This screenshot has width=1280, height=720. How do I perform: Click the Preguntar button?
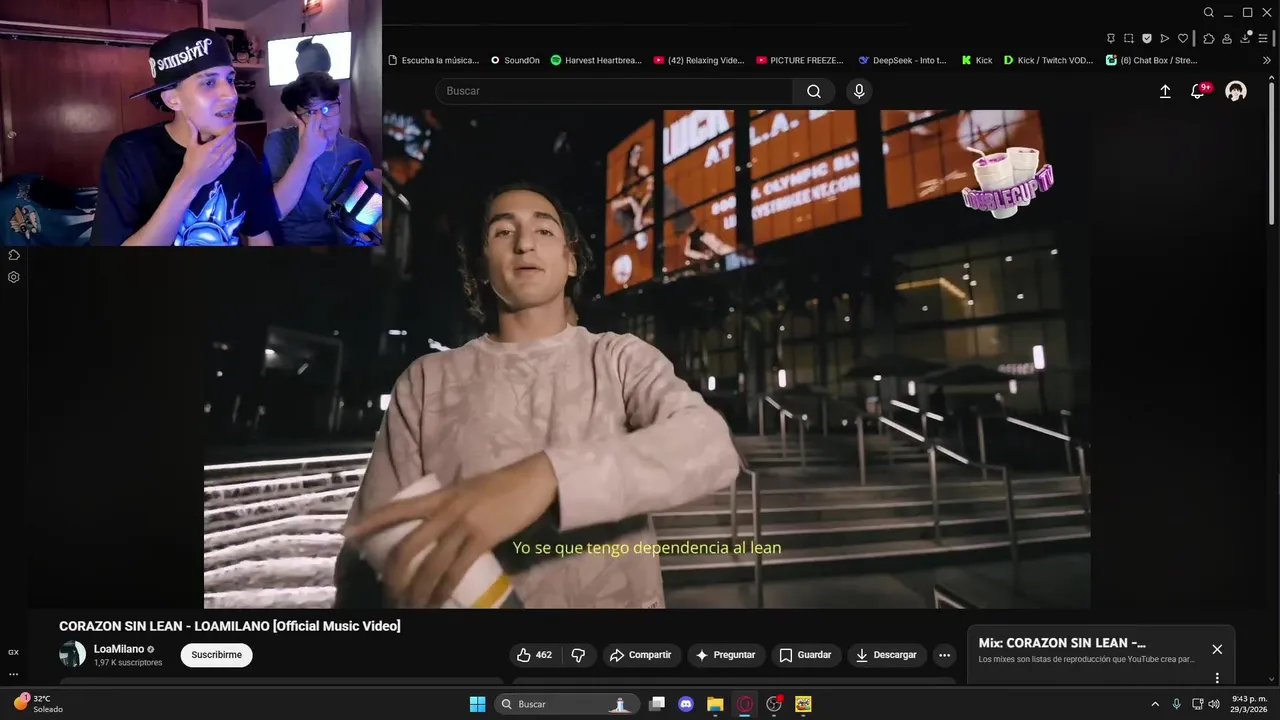click(x=726, y=655)
